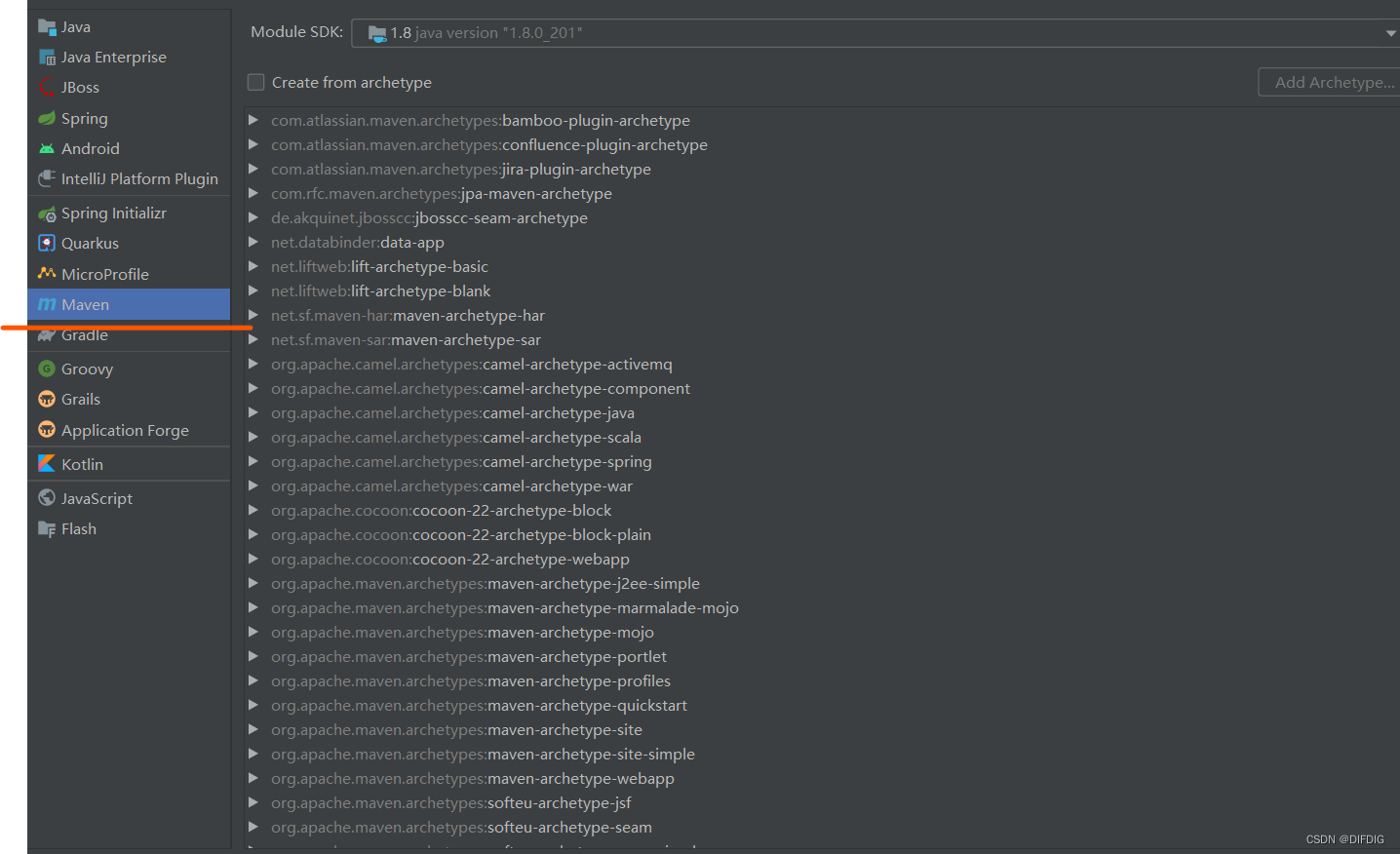Select maven-archetype-site-simple row
The image size is (1400, 854).
click(x=822, y=754)
